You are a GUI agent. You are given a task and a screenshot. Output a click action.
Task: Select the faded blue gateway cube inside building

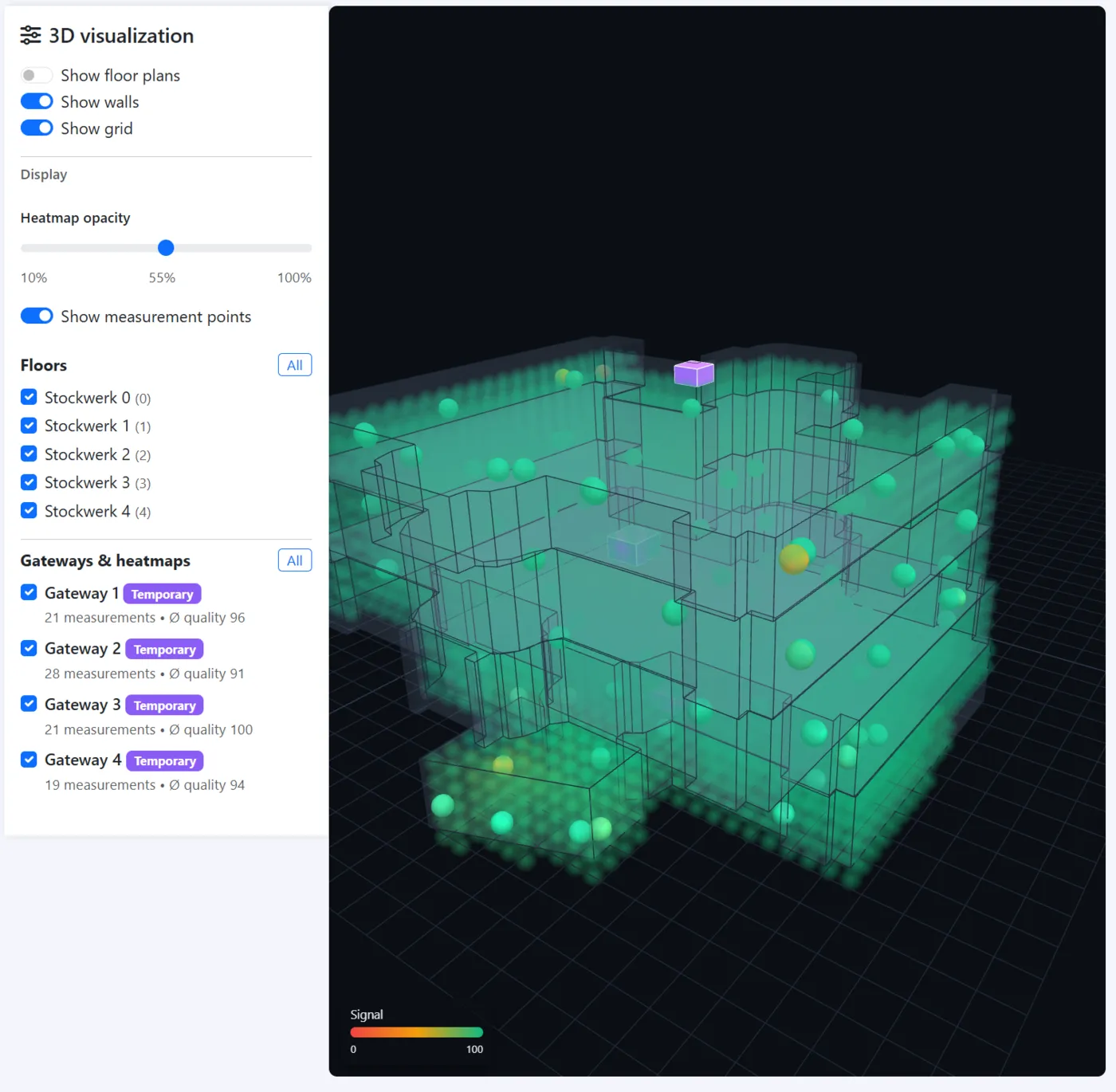[x=632, y=546]
